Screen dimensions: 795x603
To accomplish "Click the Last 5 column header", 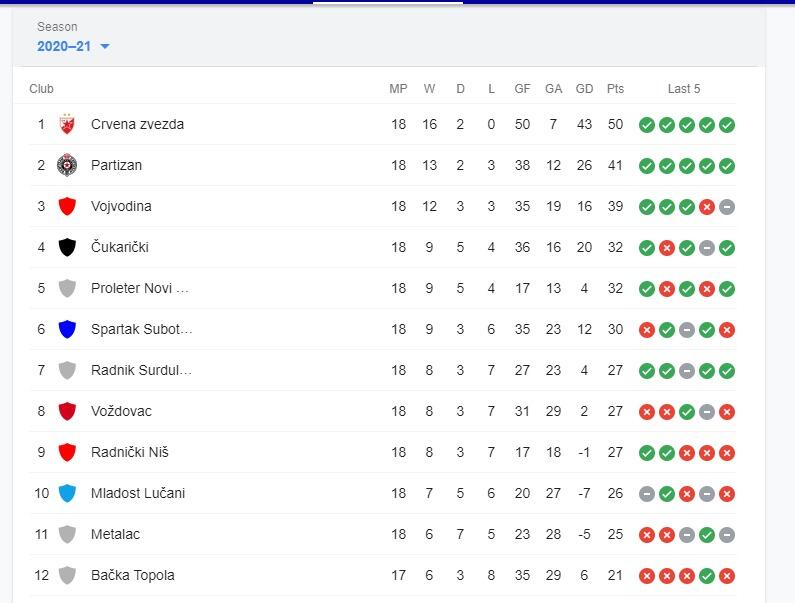I will point(684,89).
